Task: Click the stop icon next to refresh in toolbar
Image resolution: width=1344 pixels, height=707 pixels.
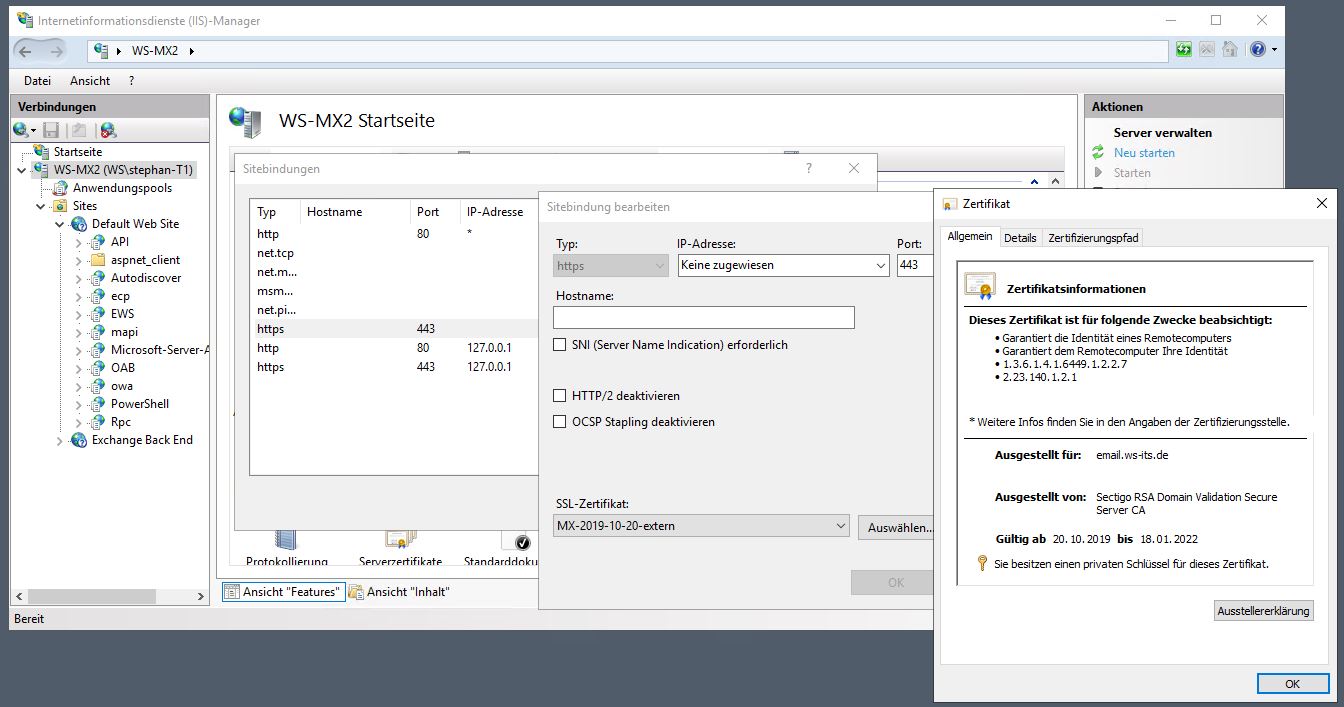Action: coord(1207,49)
